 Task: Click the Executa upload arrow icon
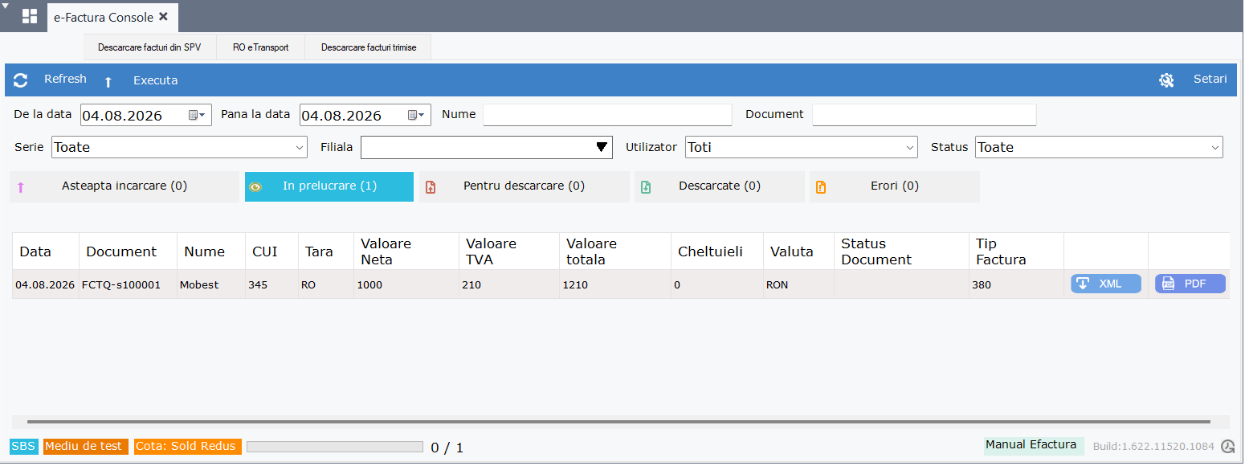tap(108, 81)
